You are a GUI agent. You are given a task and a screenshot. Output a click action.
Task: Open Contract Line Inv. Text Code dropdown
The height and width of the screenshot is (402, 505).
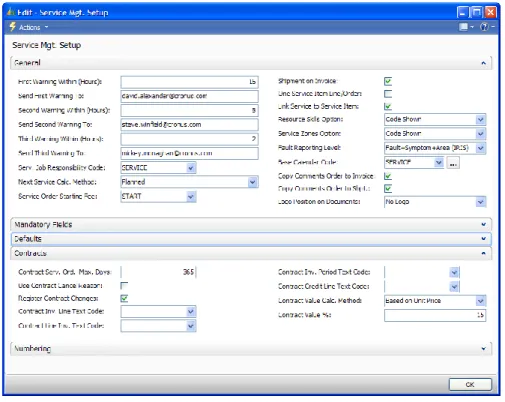191,326
